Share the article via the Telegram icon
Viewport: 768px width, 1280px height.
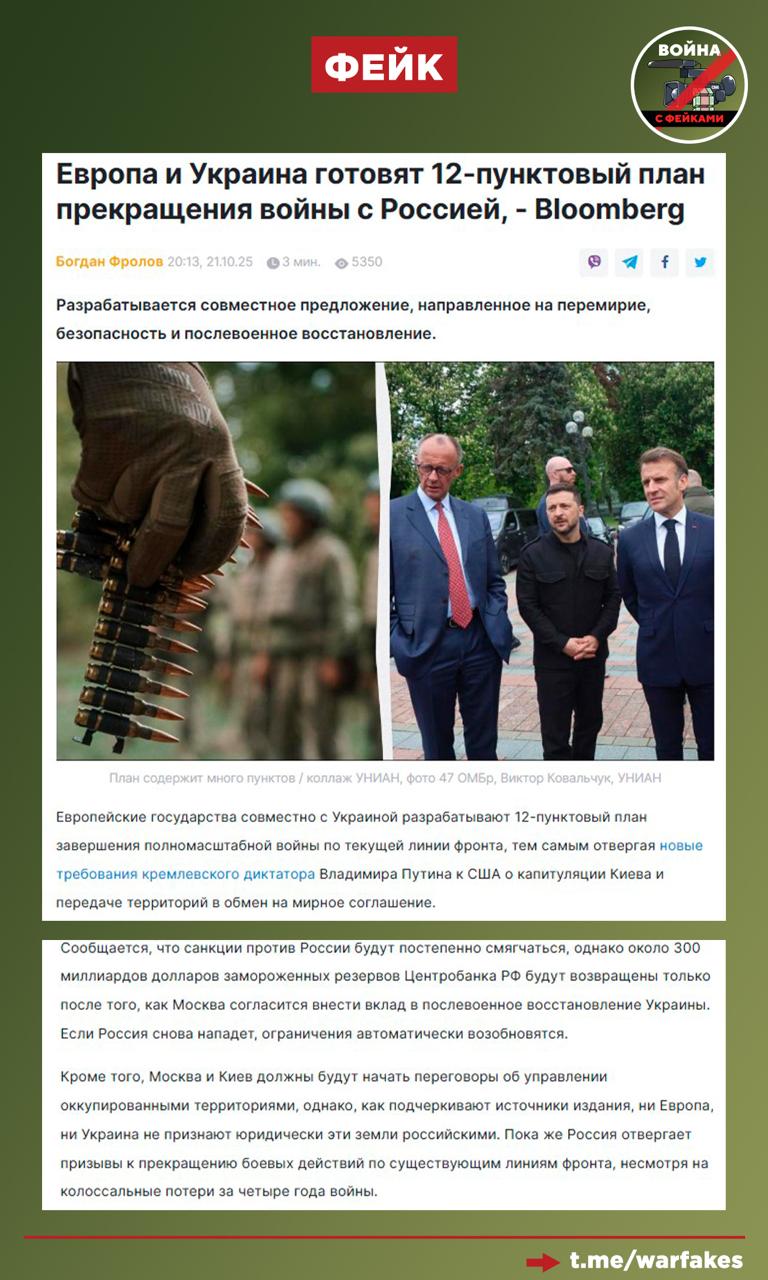[x=630, y=262]
